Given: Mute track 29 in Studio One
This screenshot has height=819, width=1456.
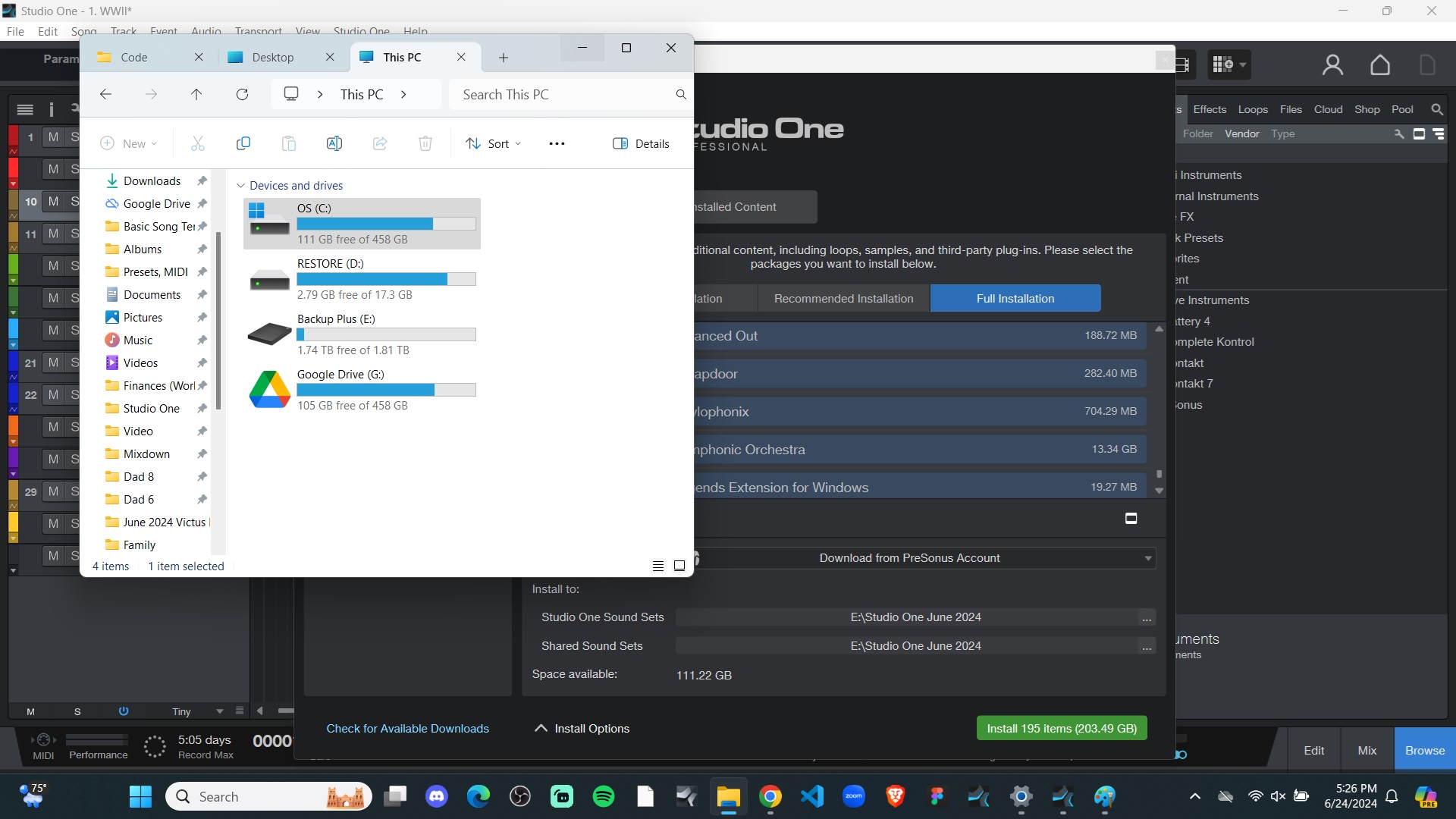Looking at the screenshot, I should click(x=53, y=491).
